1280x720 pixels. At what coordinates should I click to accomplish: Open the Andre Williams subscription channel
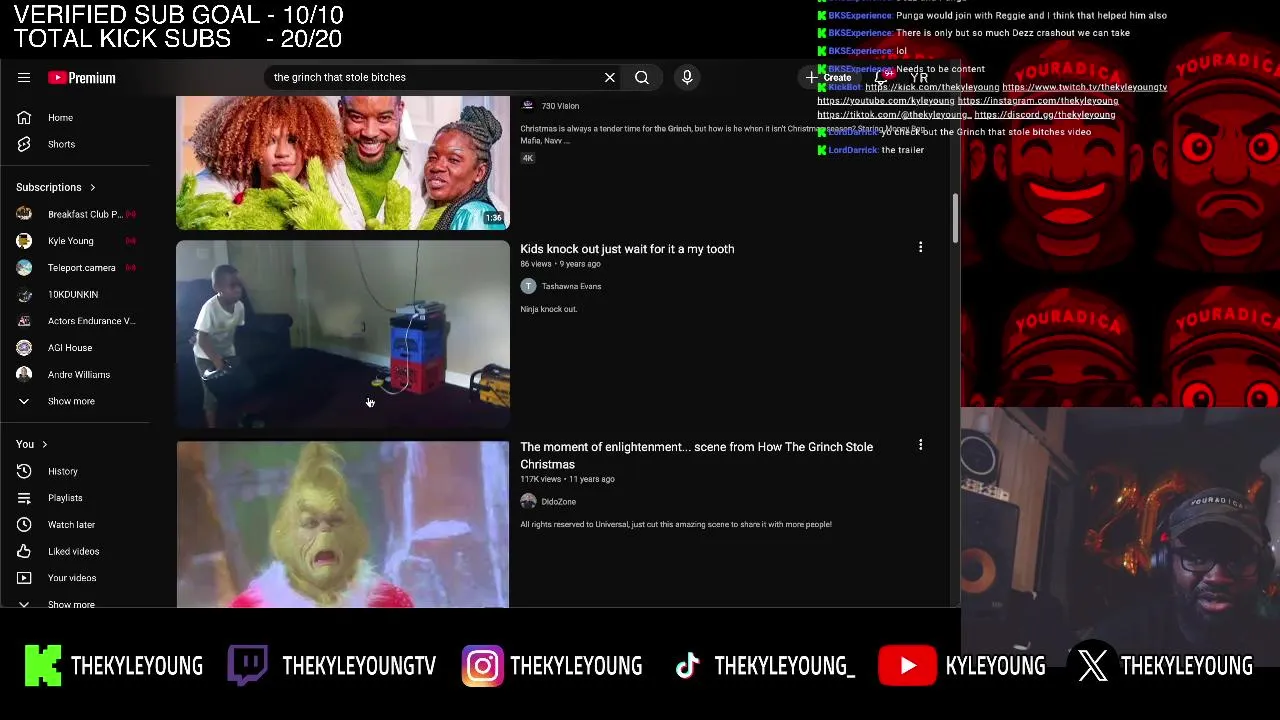click(75, 374)
